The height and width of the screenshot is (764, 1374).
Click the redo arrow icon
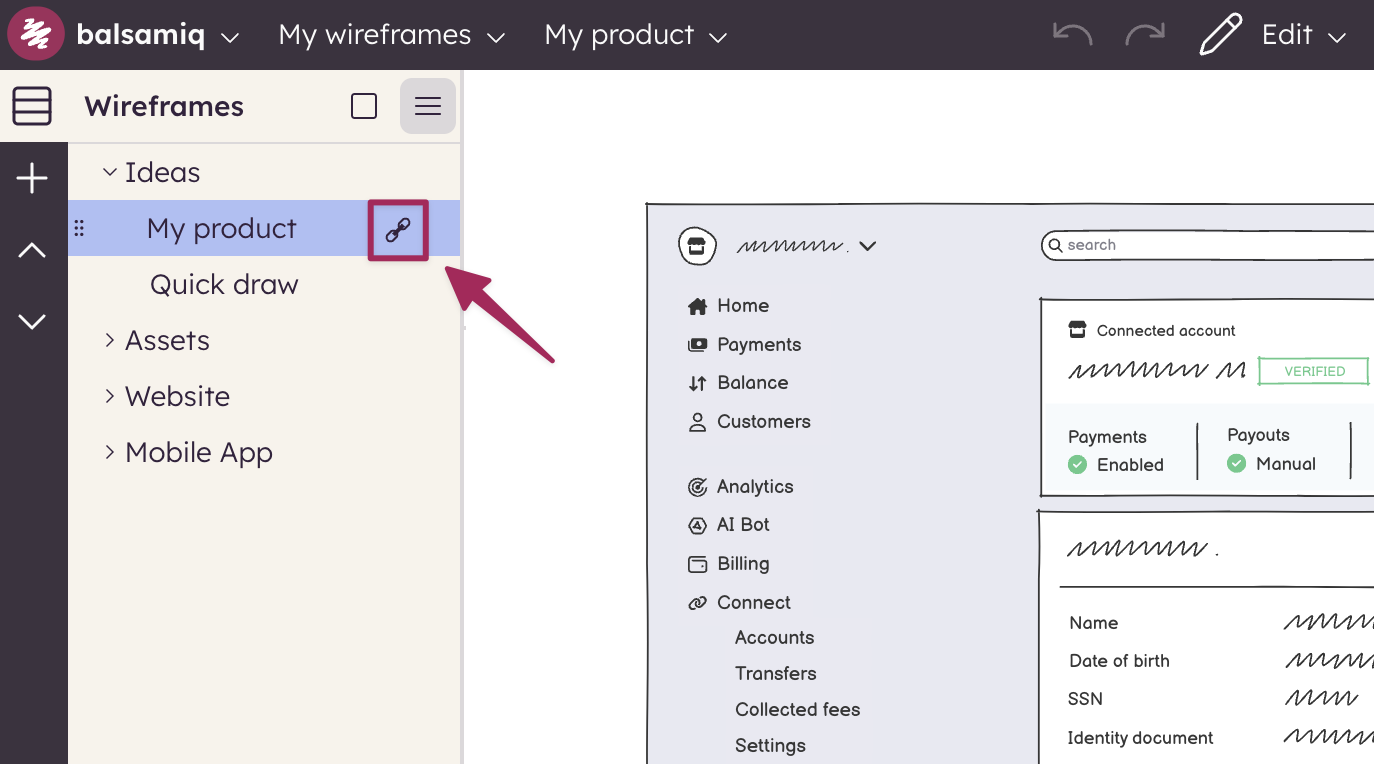(1144, 36)
